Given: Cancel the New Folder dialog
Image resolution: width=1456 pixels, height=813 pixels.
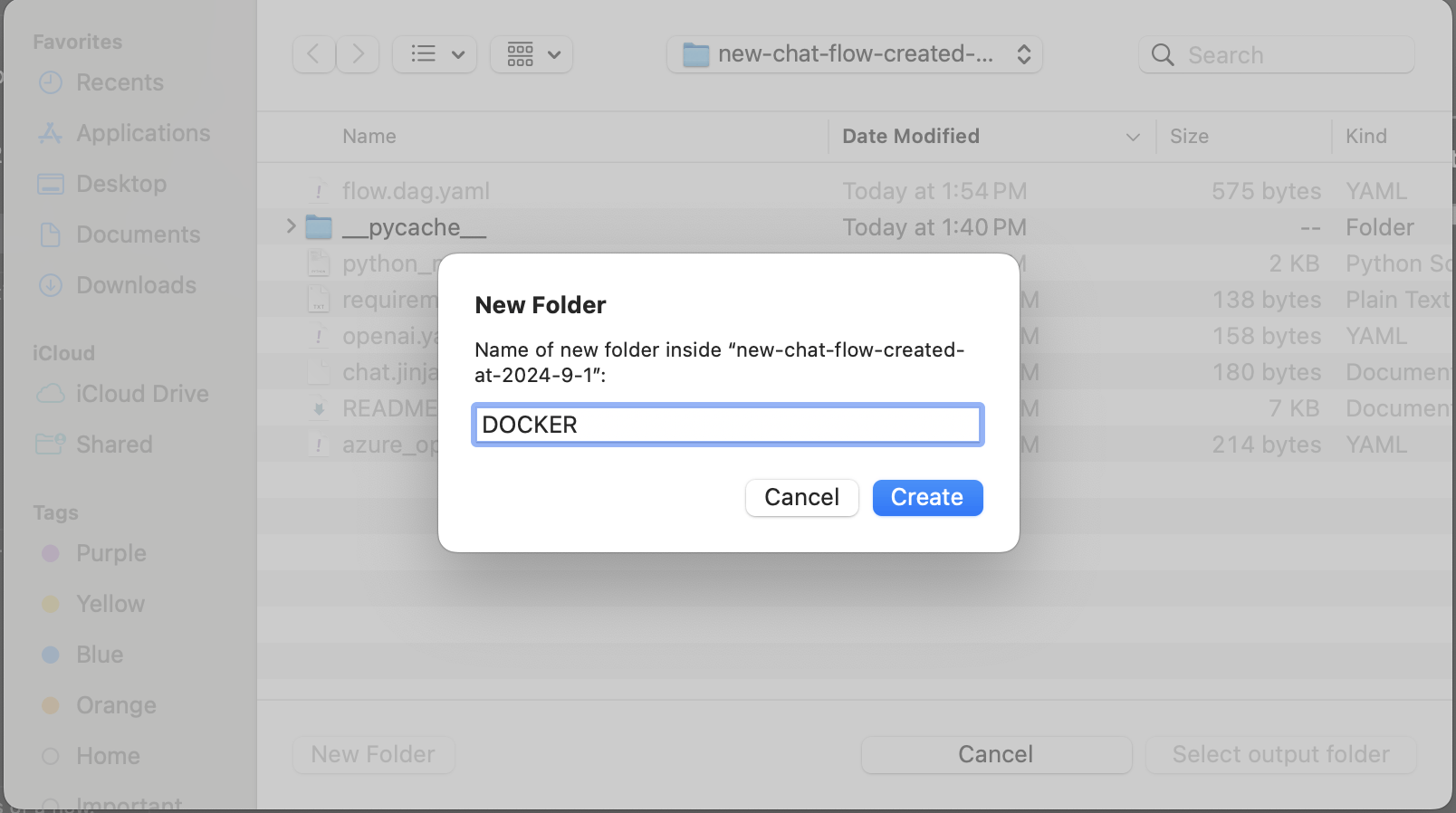Looking at the screenshot, I should tap(801, 497).
